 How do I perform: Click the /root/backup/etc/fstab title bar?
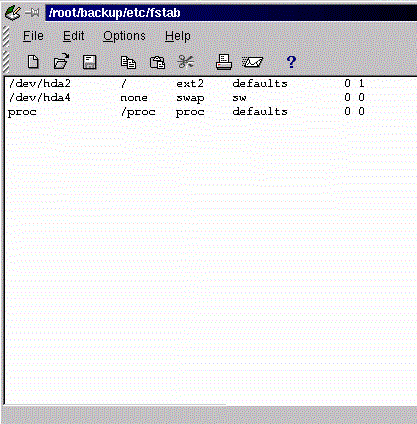(x=231, y=13)
